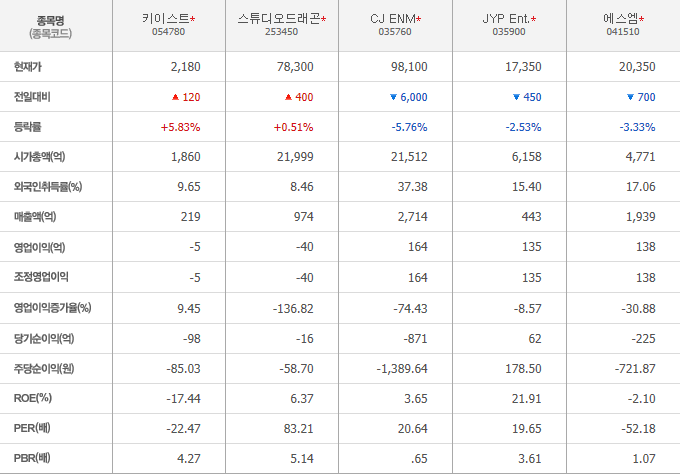The image size is (682, 475).
Task: Click the 주당순이익(원) row label
Action: pyautogui.click(x=44, y=368)
